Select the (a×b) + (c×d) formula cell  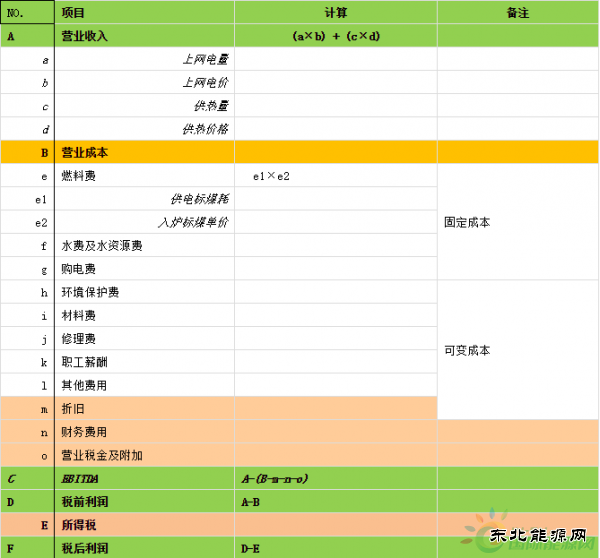tap(336, 36)
